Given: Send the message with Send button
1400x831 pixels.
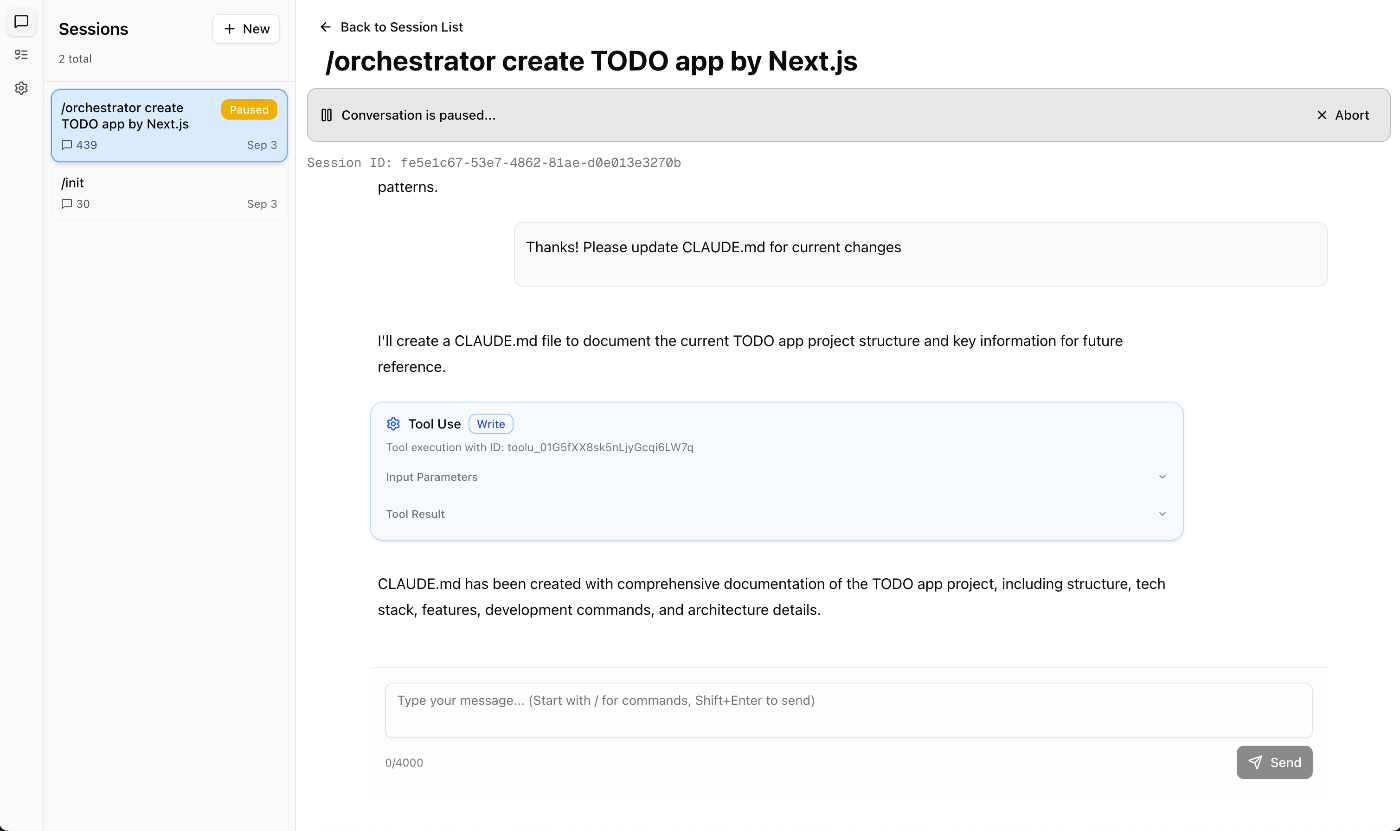Looking at the screenshot, I should (1274, 762).
